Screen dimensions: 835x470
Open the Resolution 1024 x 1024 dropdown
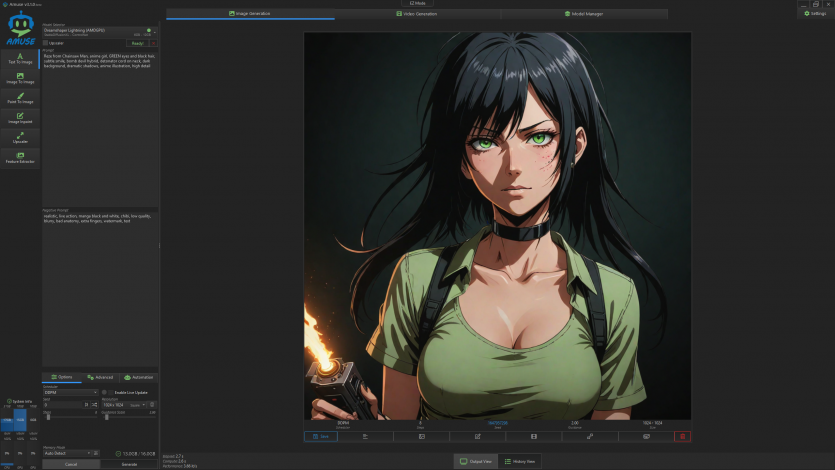tap(113, 404)
